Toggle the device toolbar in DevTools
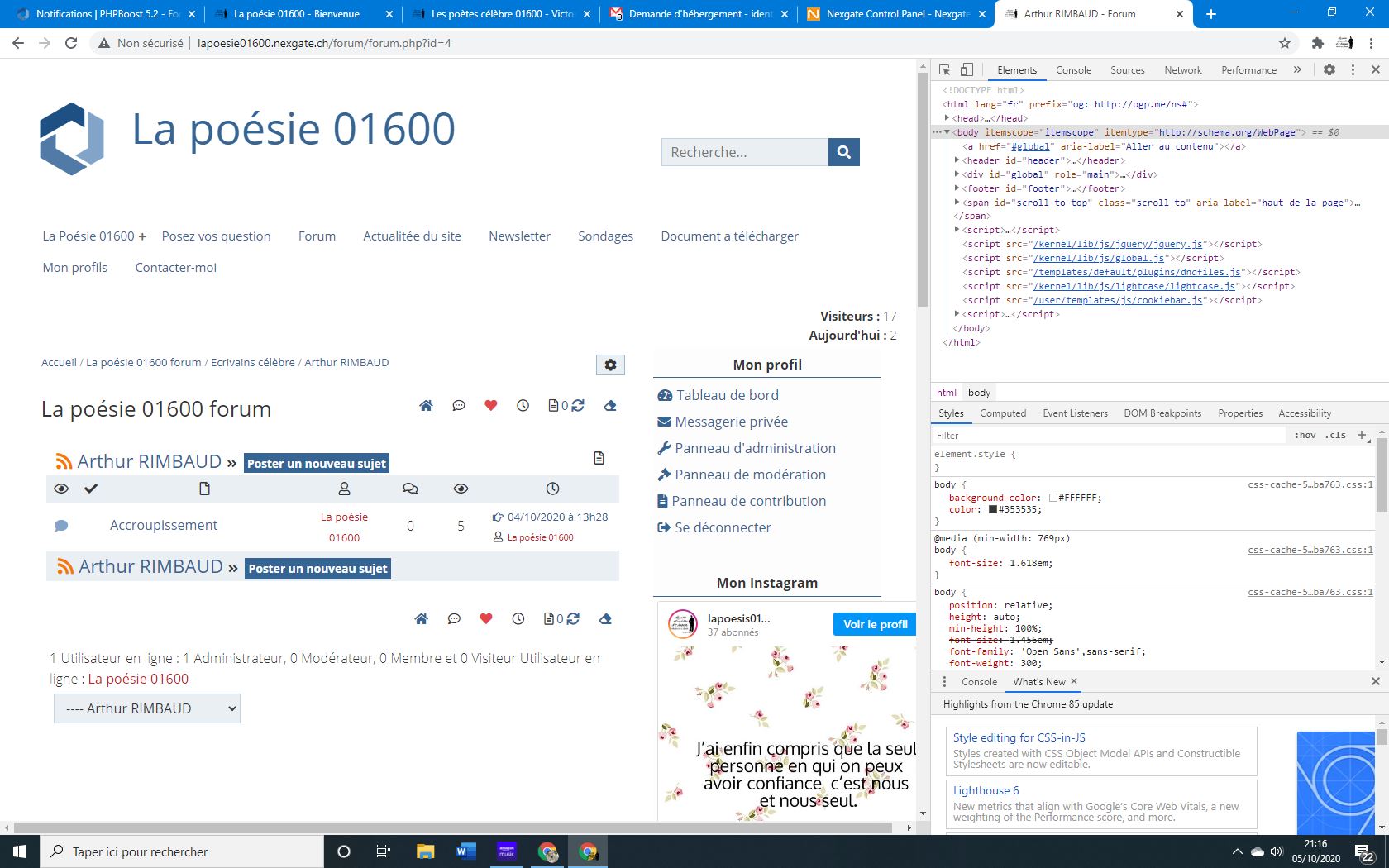 tap(967, 70)
